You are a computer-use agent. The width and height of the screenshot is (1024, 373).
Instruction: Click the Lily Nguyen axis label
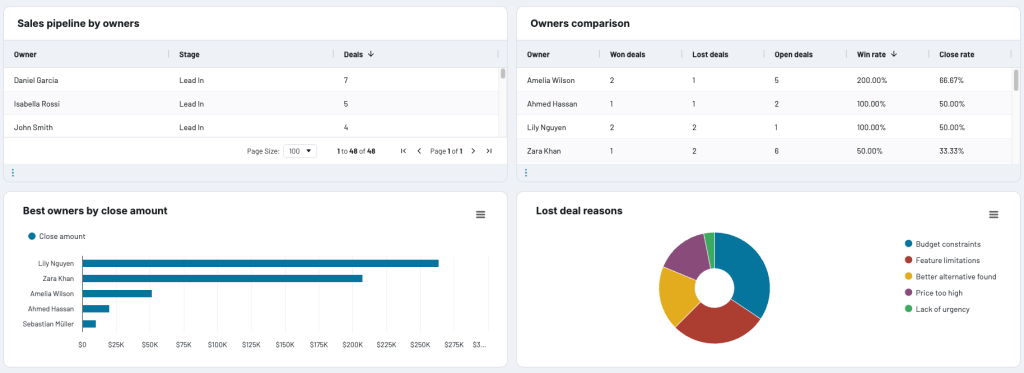(56, 263)
